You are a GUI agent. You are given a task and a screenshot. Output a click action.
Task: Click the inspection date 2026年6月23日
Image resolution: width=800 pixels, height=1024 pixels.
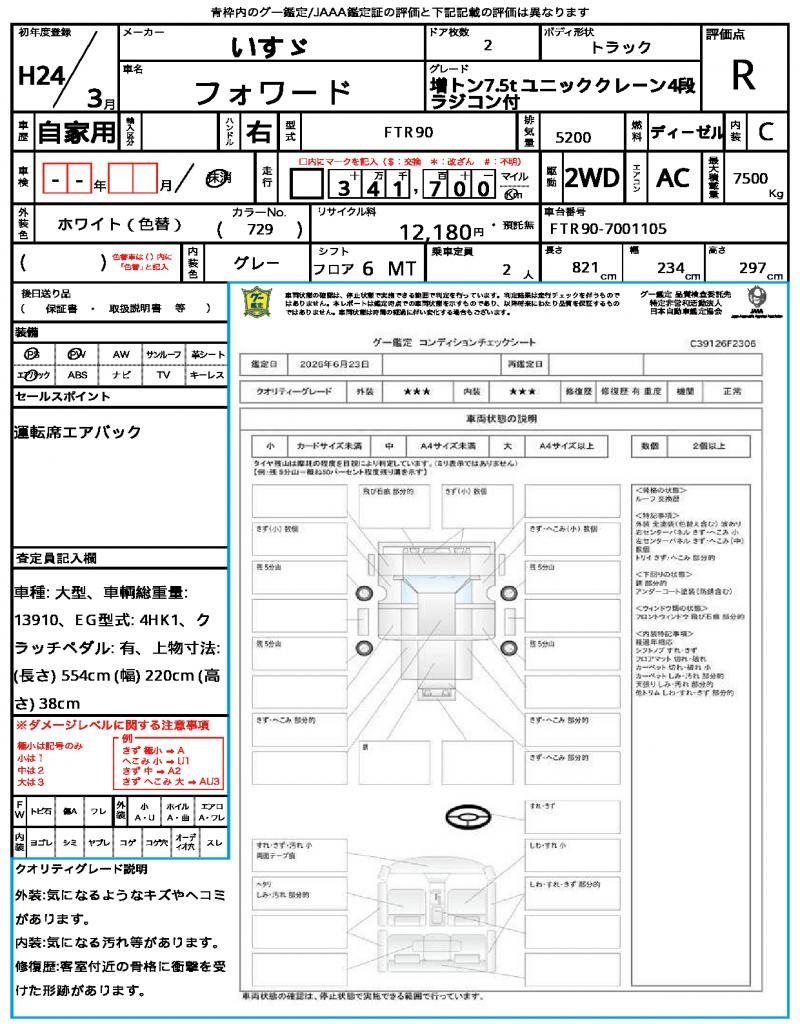pyautogui.click(x=334, y=364)
